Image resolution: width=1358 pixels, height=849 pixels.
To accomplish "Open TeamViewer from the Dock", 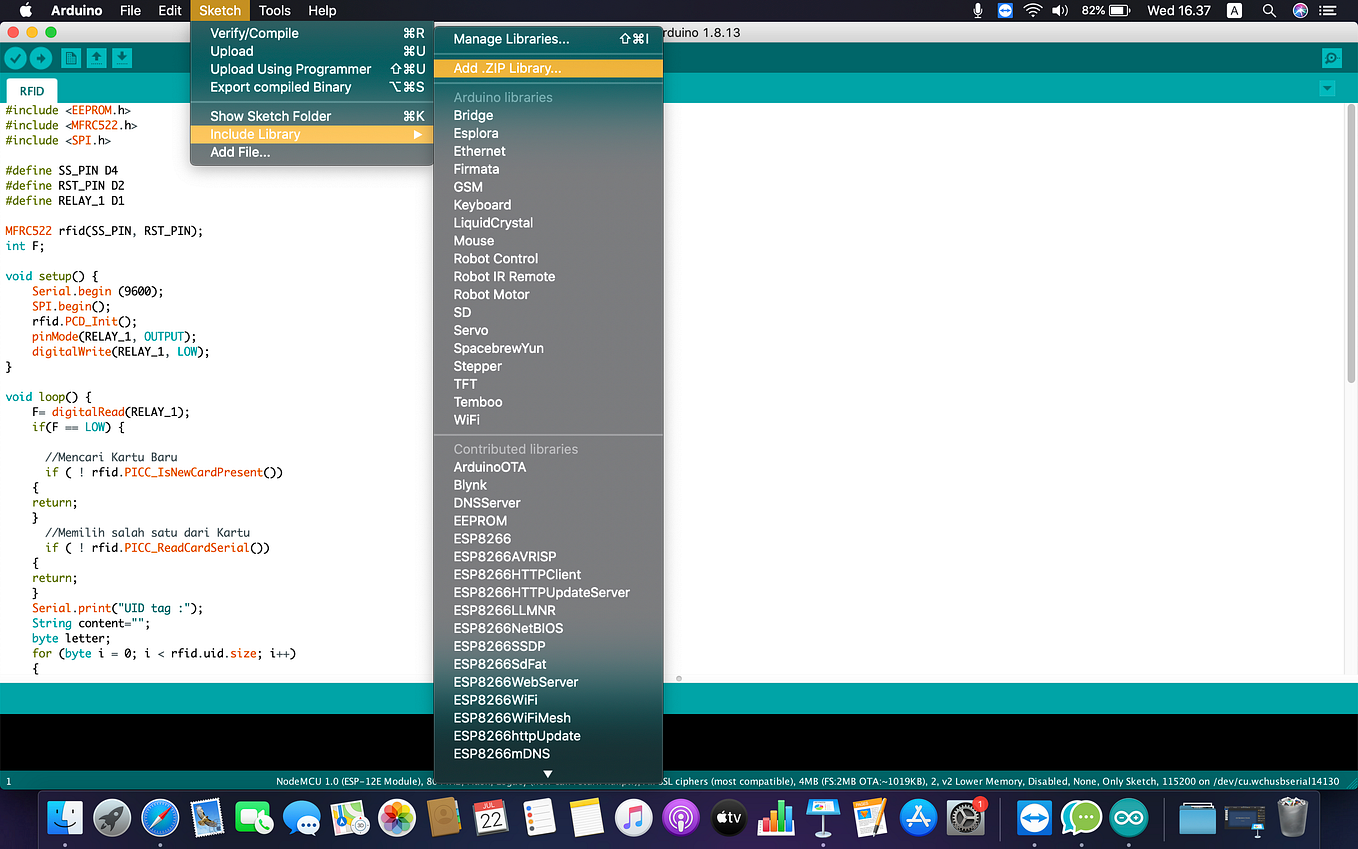I will 1034,818.
